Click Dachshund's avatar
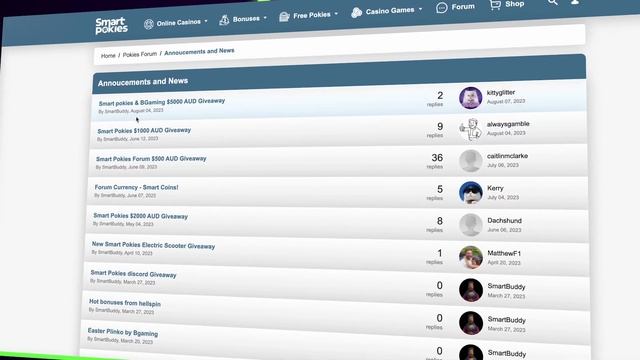 [471, 225]
